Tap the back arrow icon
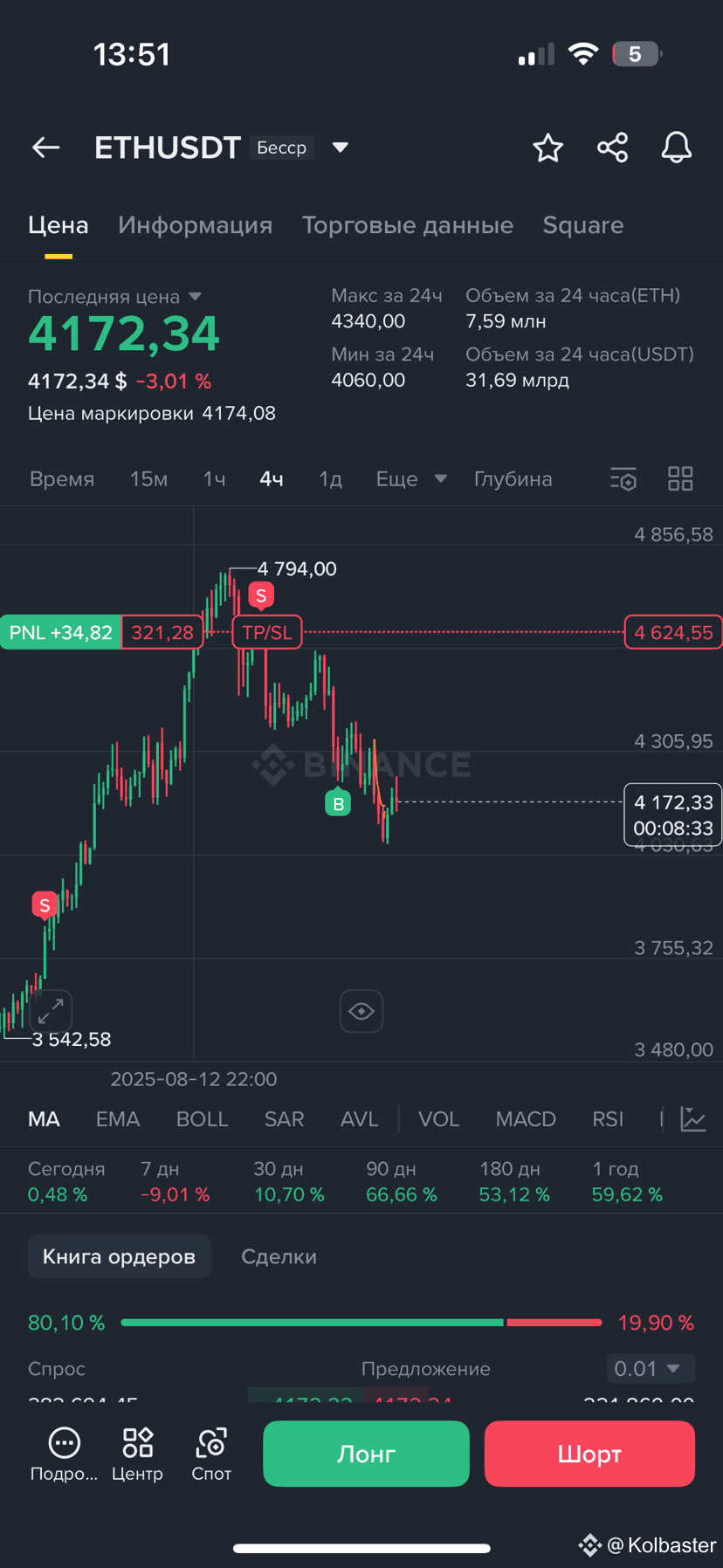The image size is (723, 1568). click(x=46, y=148)
